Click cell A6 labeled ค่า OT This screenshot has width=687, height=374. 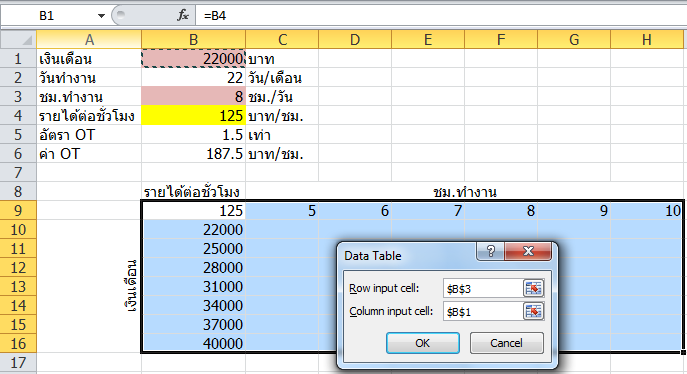89,153
